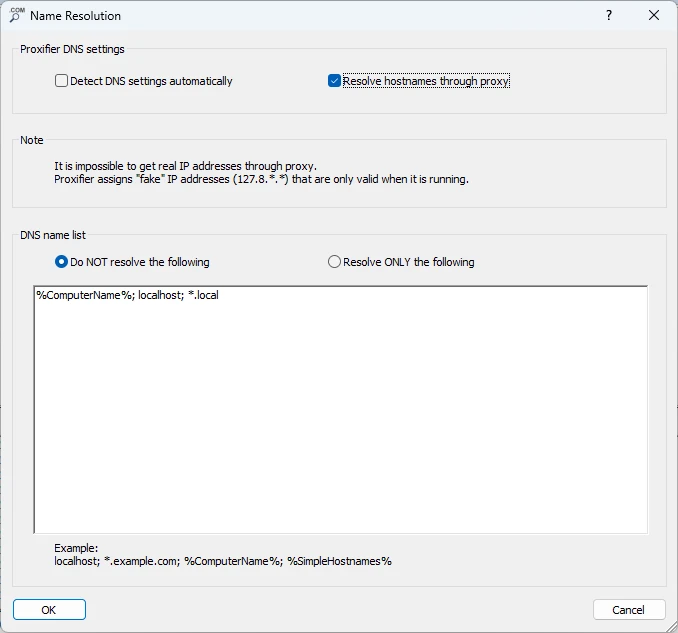Click the 'Example:' label

(76, 548)
